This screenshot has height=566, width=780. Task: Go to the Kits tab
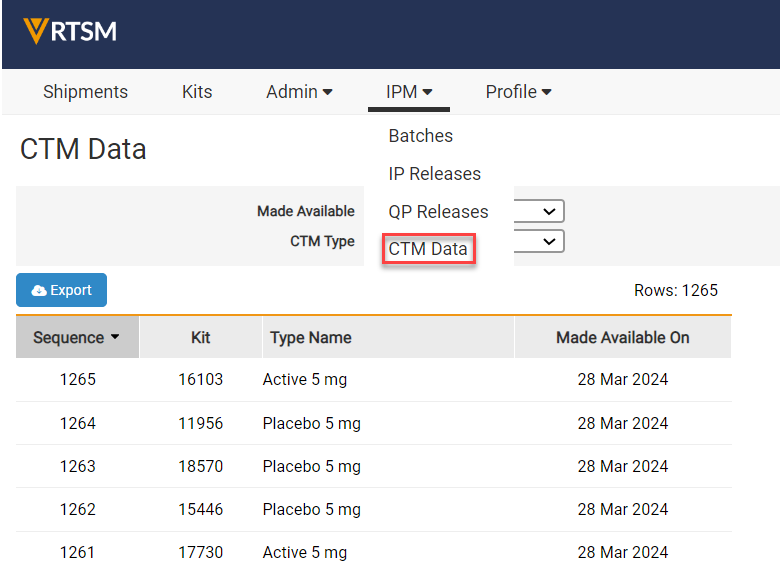coord(197,92)
